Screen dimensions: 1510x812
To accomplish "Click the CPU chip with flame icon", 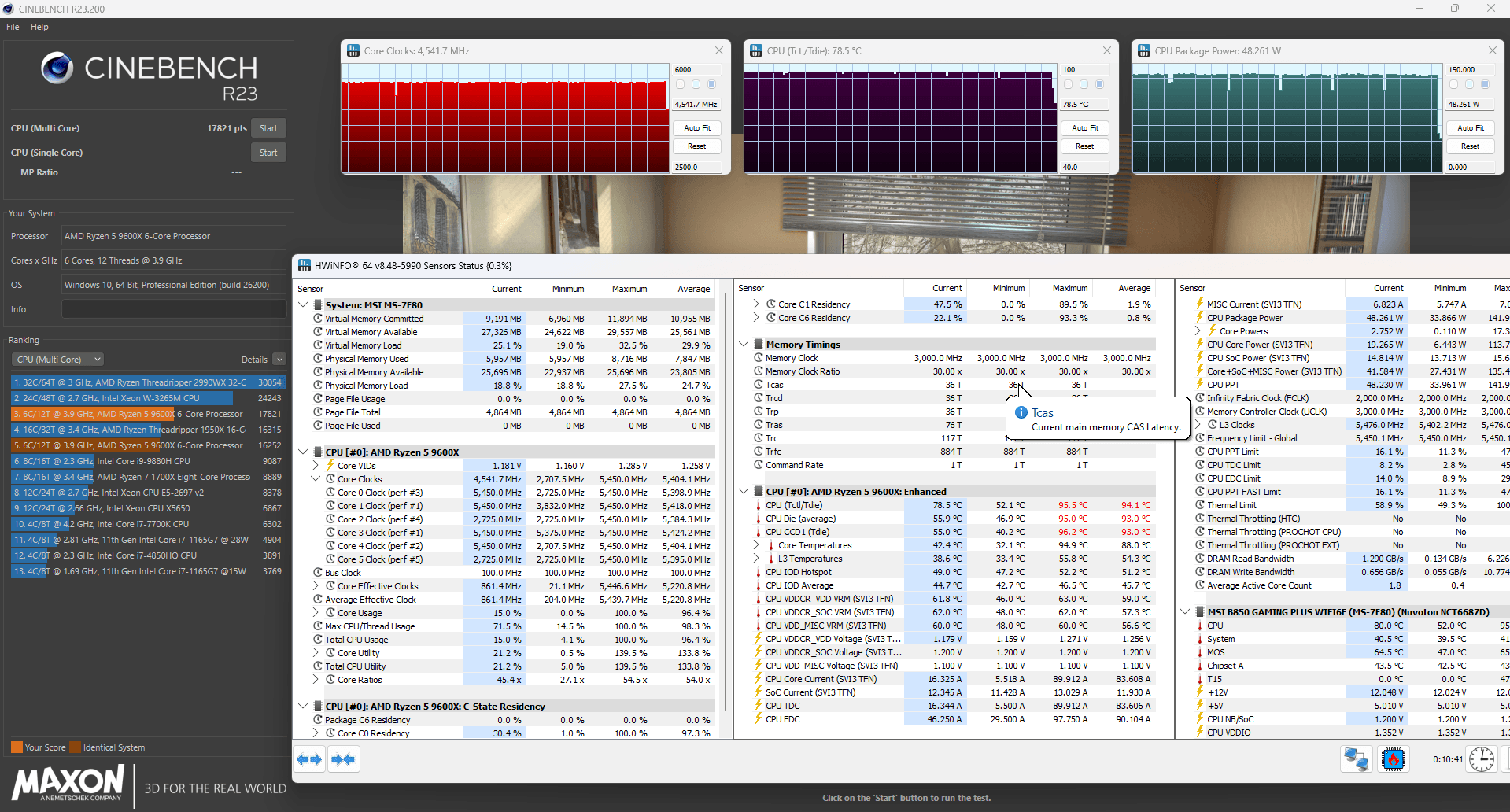I will tap(1393, 759).
